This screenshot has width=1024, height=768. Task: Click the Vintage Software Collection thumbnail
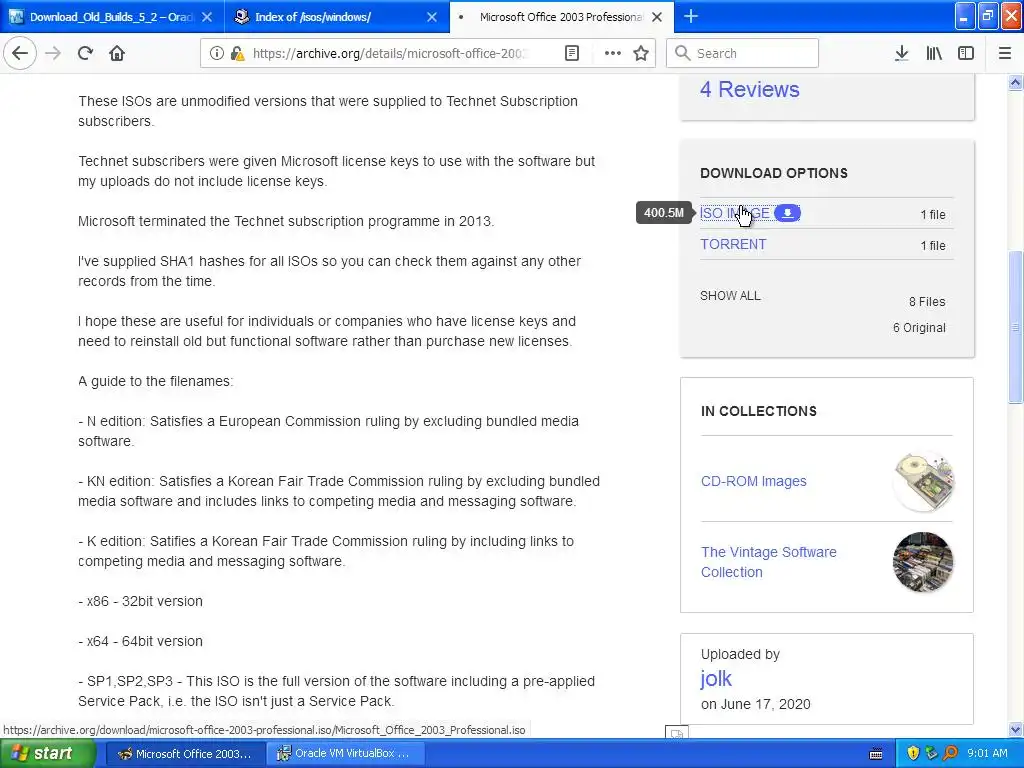click(923, 562)
